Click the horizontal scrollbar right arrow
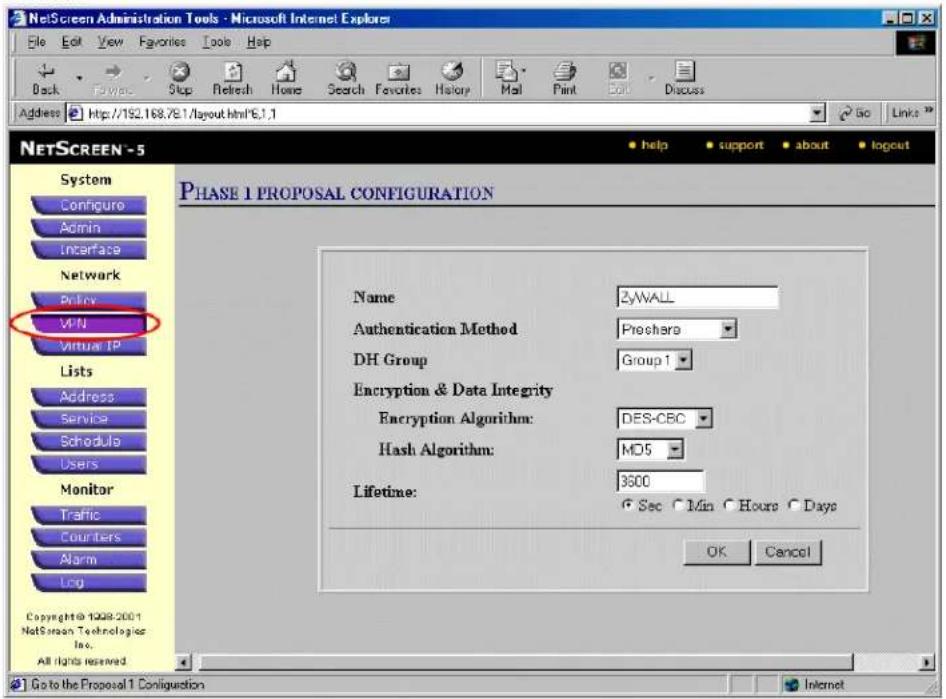 pyautogui.click(x=927, y=663)
